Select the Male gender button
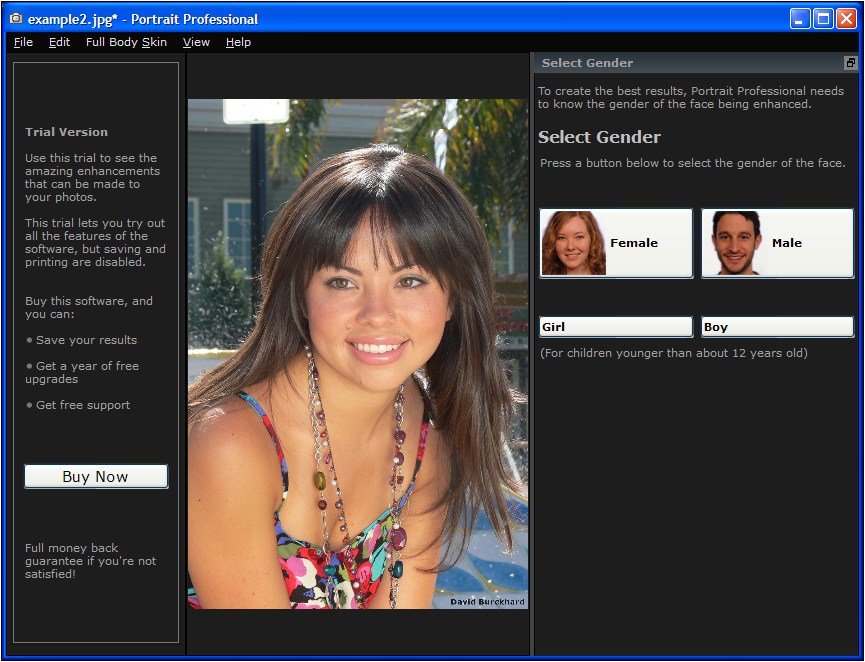This screenshot has width=865, height=662. 777,243
